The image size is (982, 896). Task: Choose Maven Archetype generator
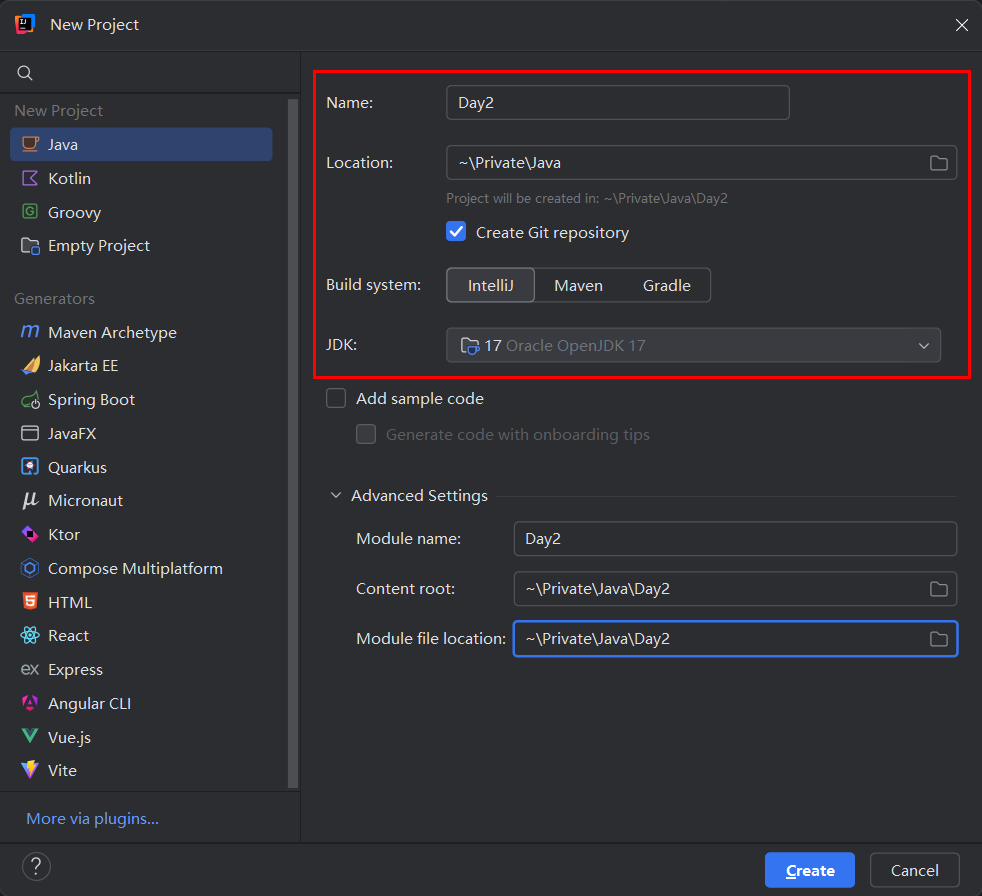(x=142, y=332)
